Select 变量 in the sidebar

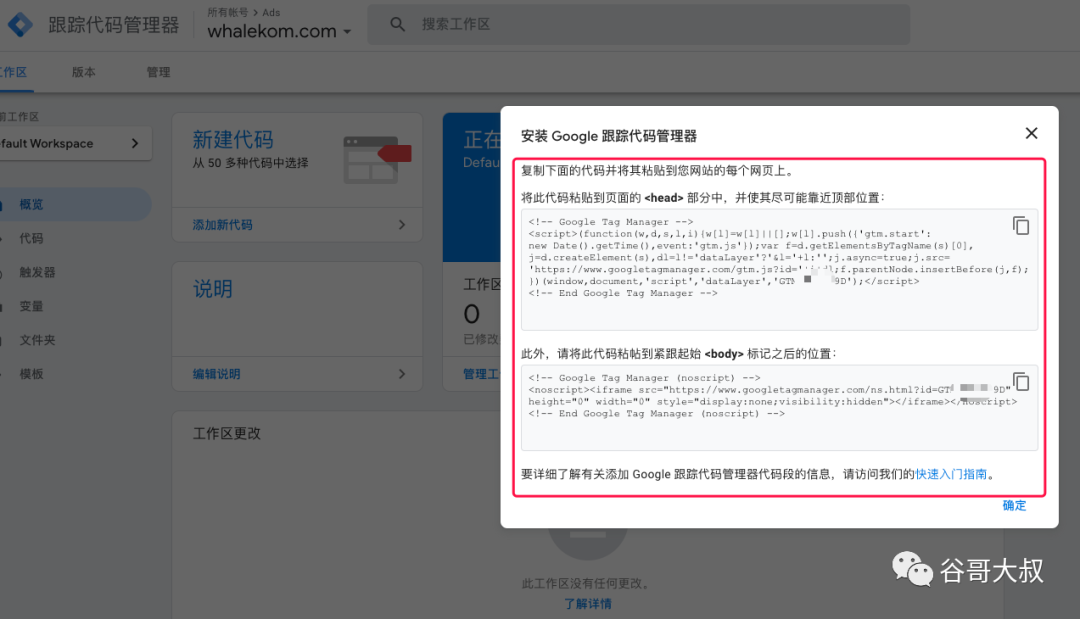32,306
